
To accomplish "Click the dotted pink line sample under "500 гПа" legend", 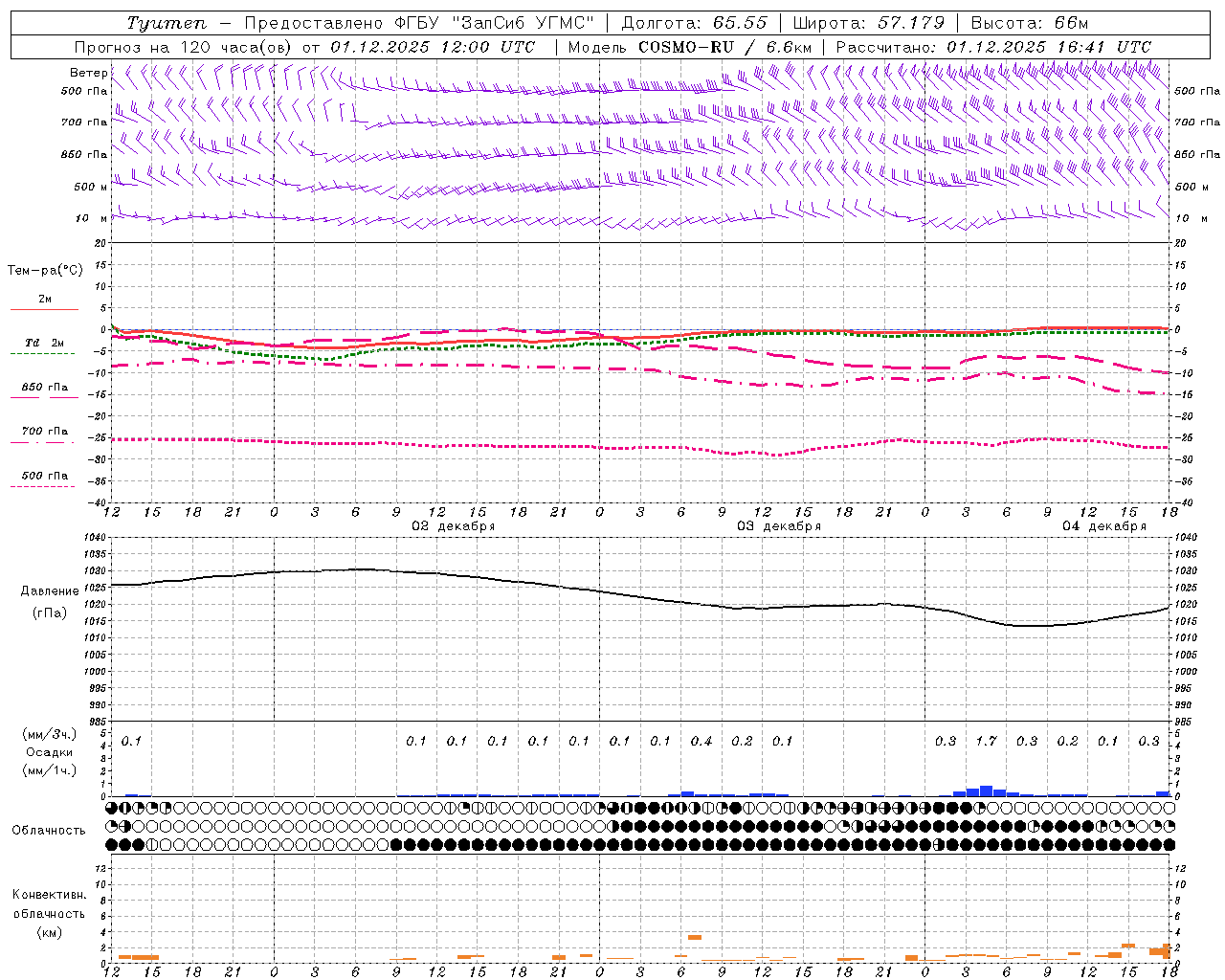I will click(43, 486).
